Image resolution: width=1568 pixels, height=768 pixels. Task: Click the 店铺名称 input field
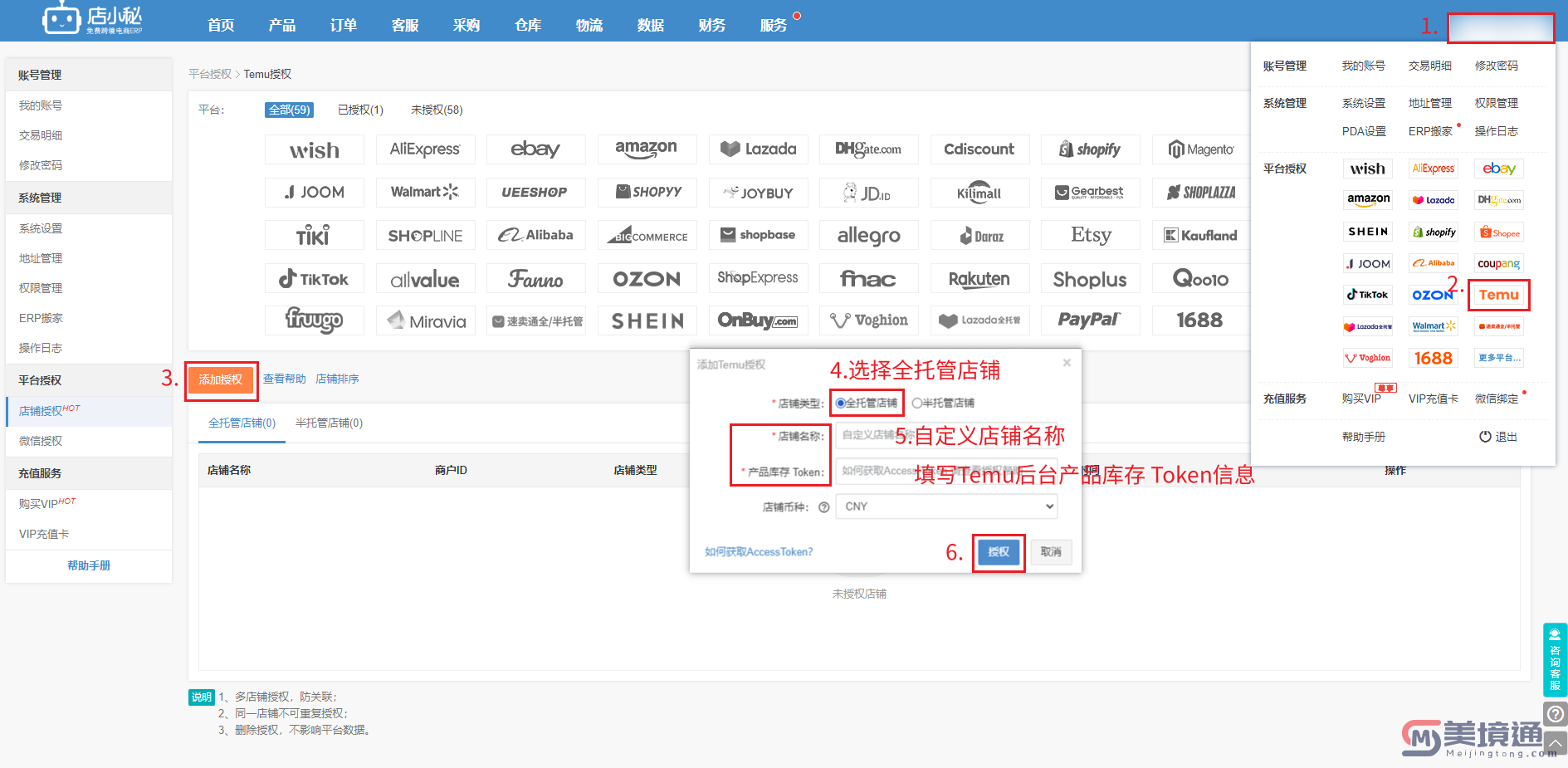(x=946, y=435)
